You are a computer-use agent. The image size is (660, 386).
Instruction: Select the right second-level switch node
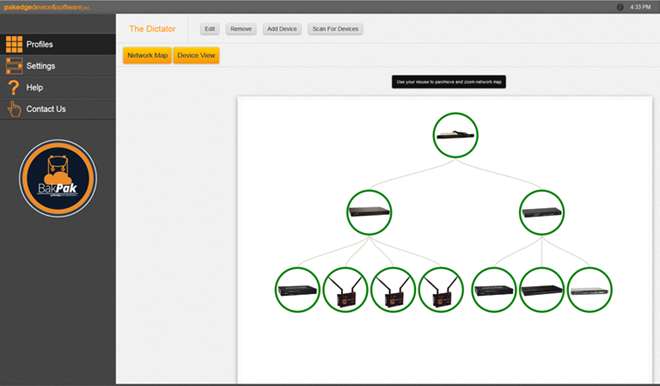542,212
